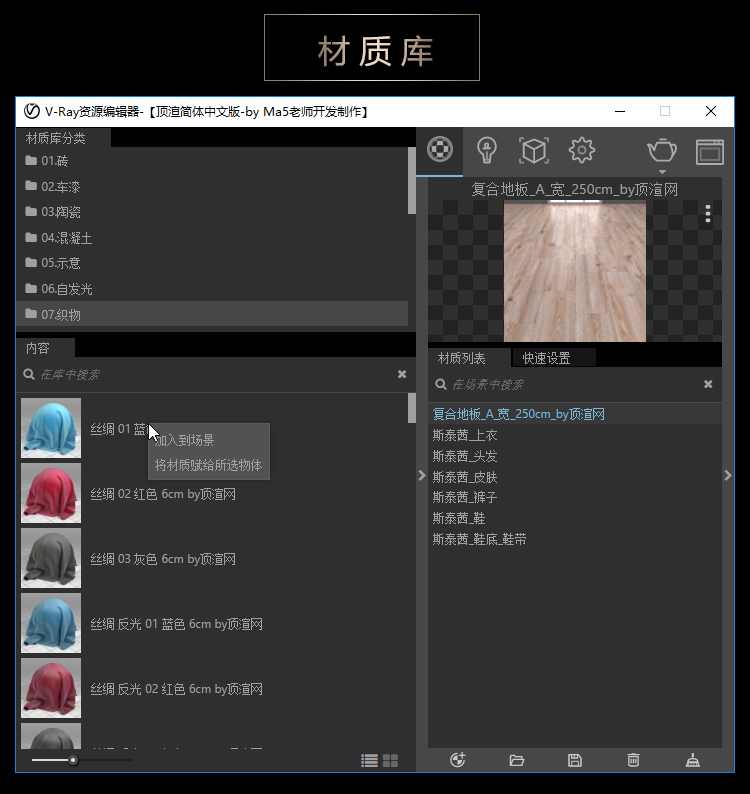The height and width of the screenshot is (794, 750).
Task: Open the frame buffer window icon
Action: click(709, 152)
